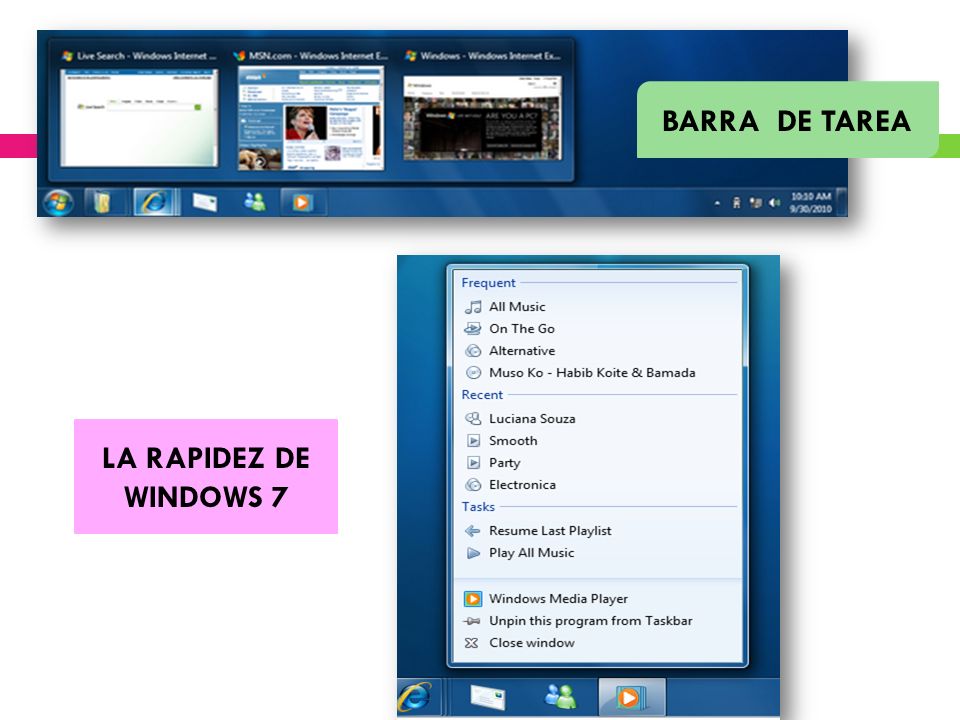The height and width of the screenshot is (720, 960).
Task: Click Internet Explorer icon in lower taskbar
Action: click(415, 696)
